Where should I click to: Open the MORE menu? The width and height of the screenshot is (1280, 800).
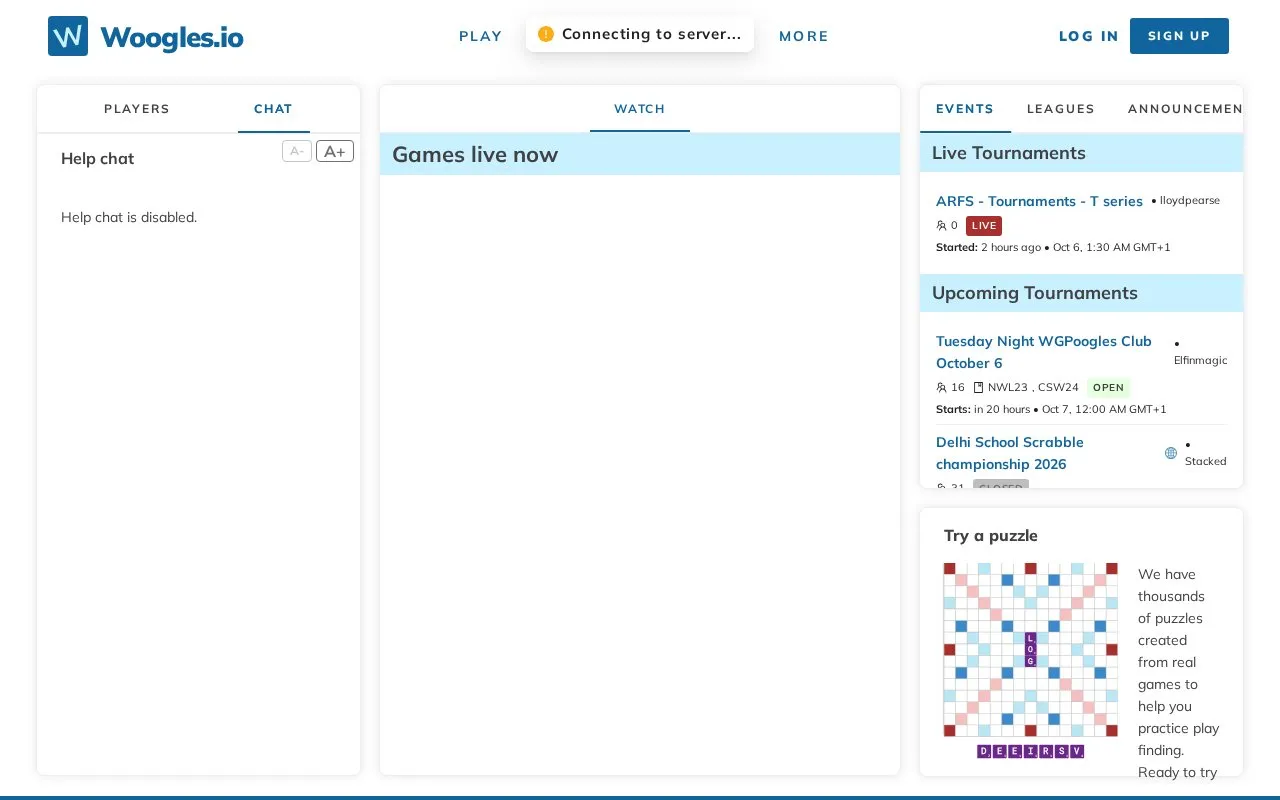pos(804,36)
